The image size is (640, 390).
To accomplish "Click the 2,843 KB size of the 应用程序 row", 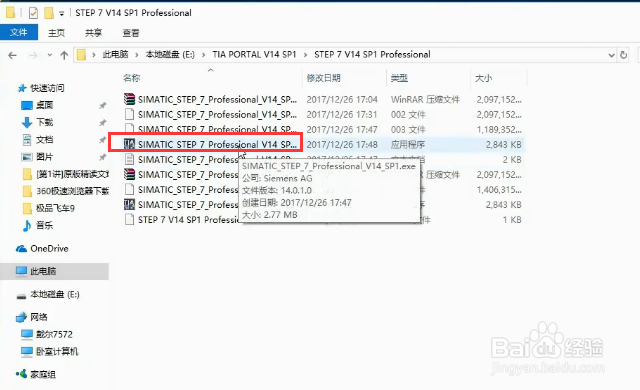I will [503, 145].
